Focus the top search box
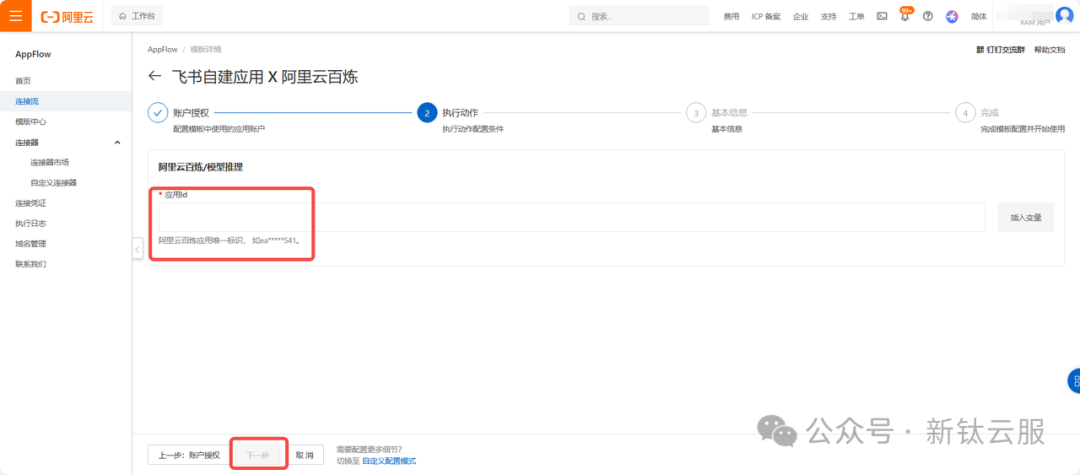Viewport: 1080px width, 475px height. click(x=639, y=16)
